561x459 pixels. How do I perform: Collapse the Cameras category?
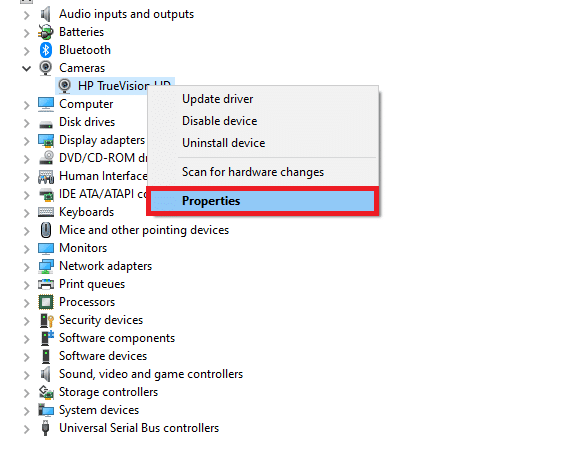click(26, 68)
